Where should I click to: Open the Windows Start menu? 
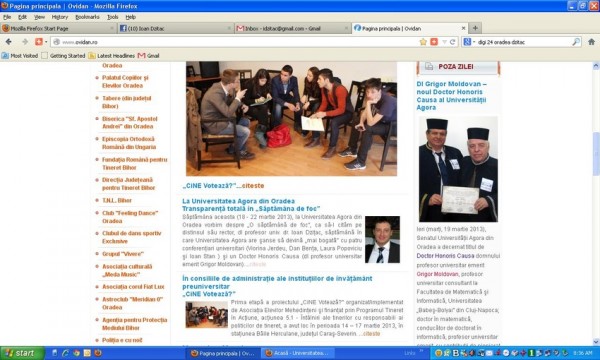22,353
